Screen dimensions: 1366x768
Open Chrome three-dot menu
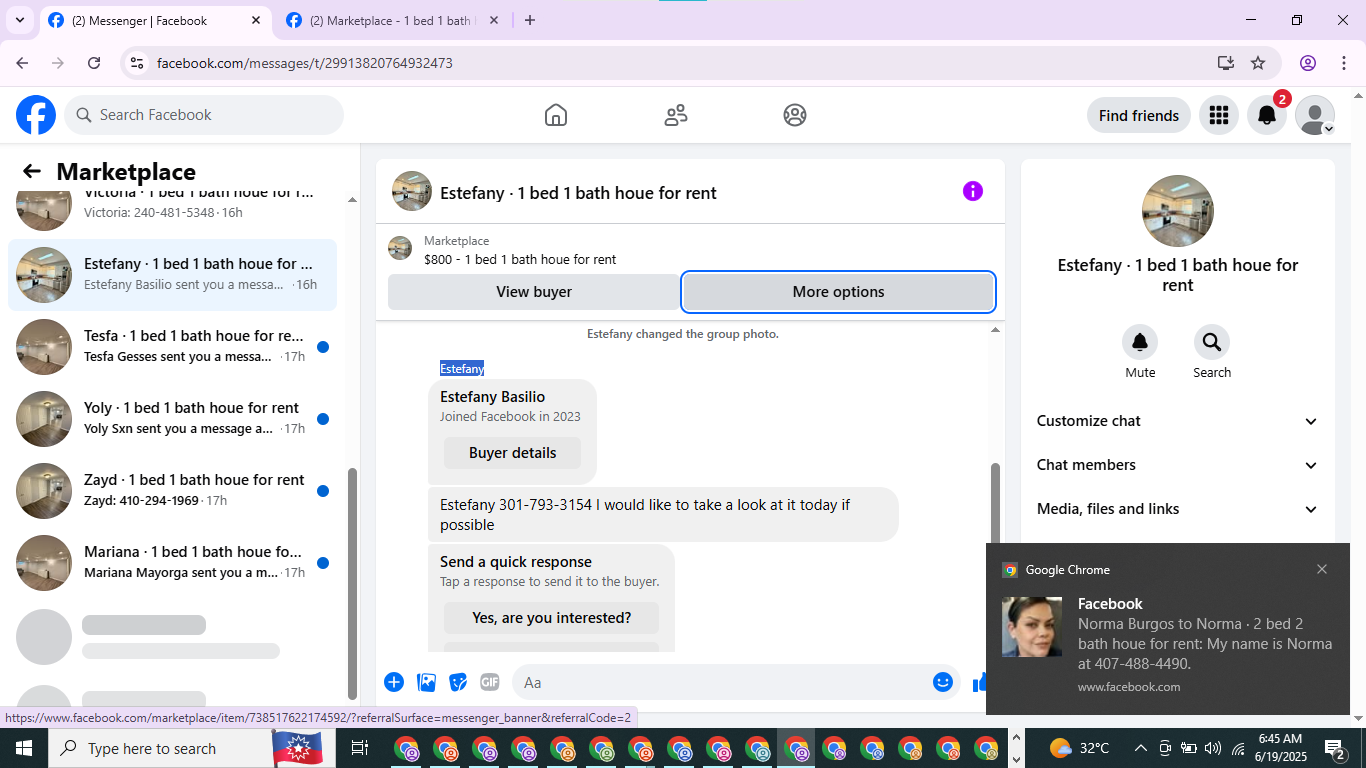[1342, 63]
